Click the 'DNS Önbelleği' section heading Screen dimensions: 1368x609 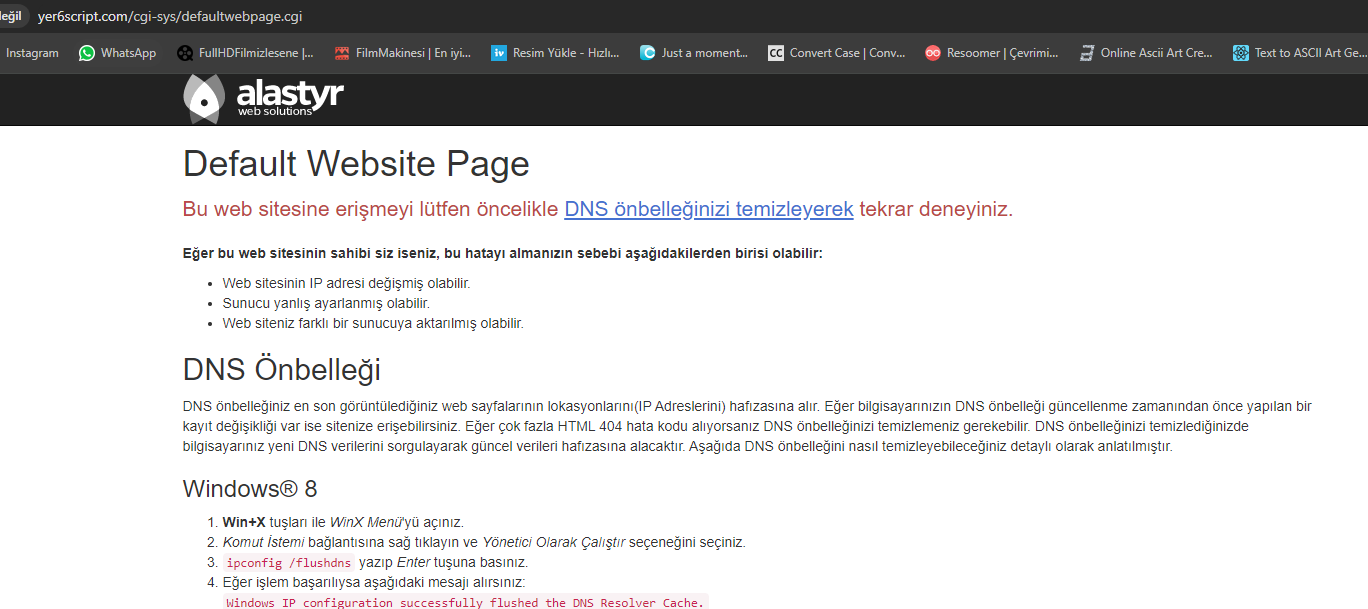pyautogui.click(x=282, y=369)
